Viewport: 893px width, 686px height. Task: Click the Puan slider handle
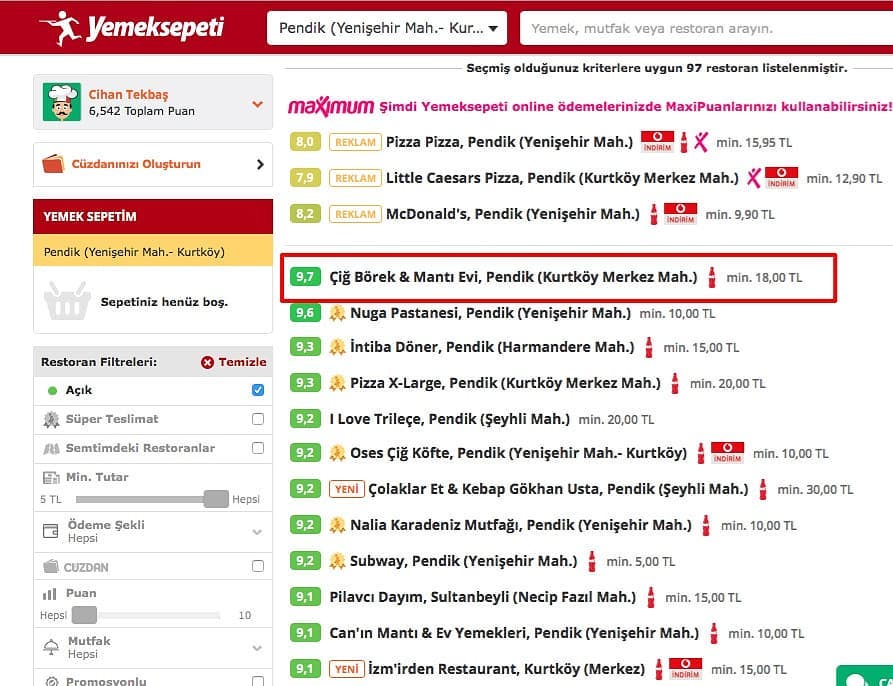coord(84,615)
